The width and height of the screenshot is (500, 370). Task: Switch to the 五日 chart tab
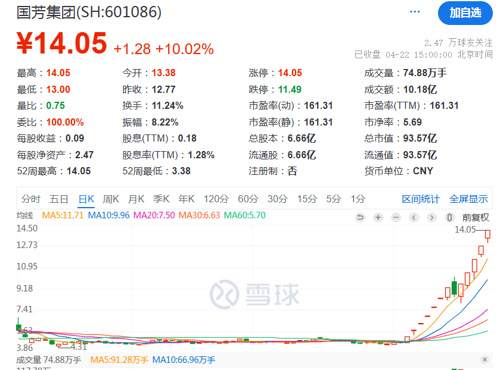(x=59, y=199)
